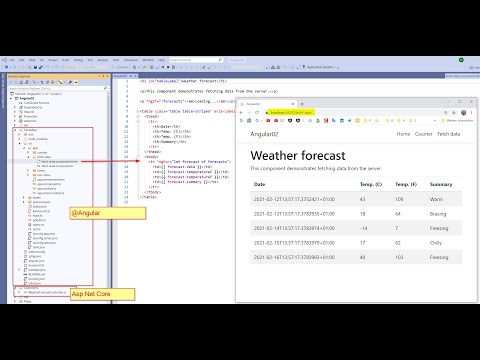Image resolution: width=480 pixels, height=360 pixels.
Task: Click Save icon in Visual Studio toolbar
Action: pos(35,67)
